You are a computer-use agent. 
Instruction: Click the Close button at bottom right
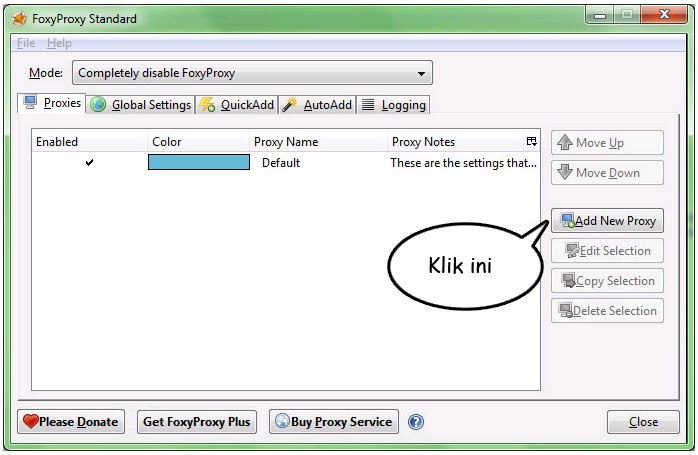coord(643,422)
